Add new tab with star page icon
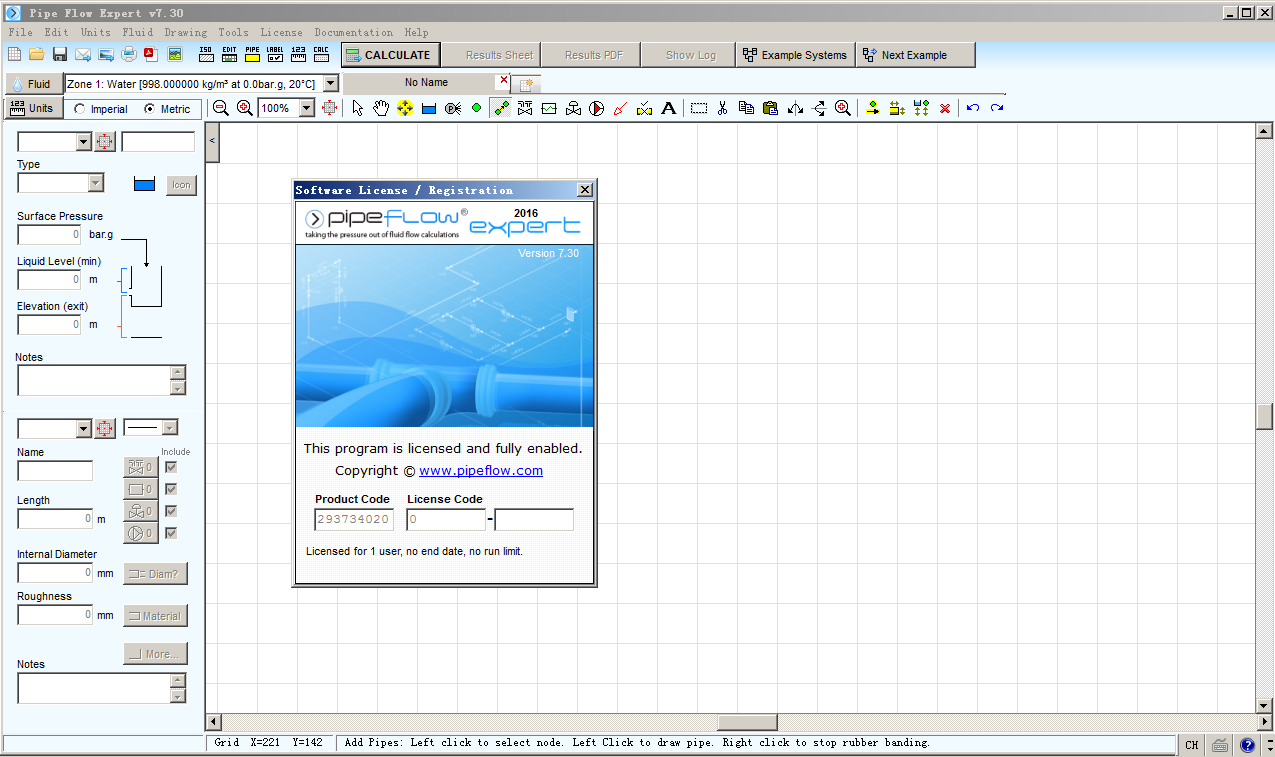1275x757 pixels. (525, 85)
